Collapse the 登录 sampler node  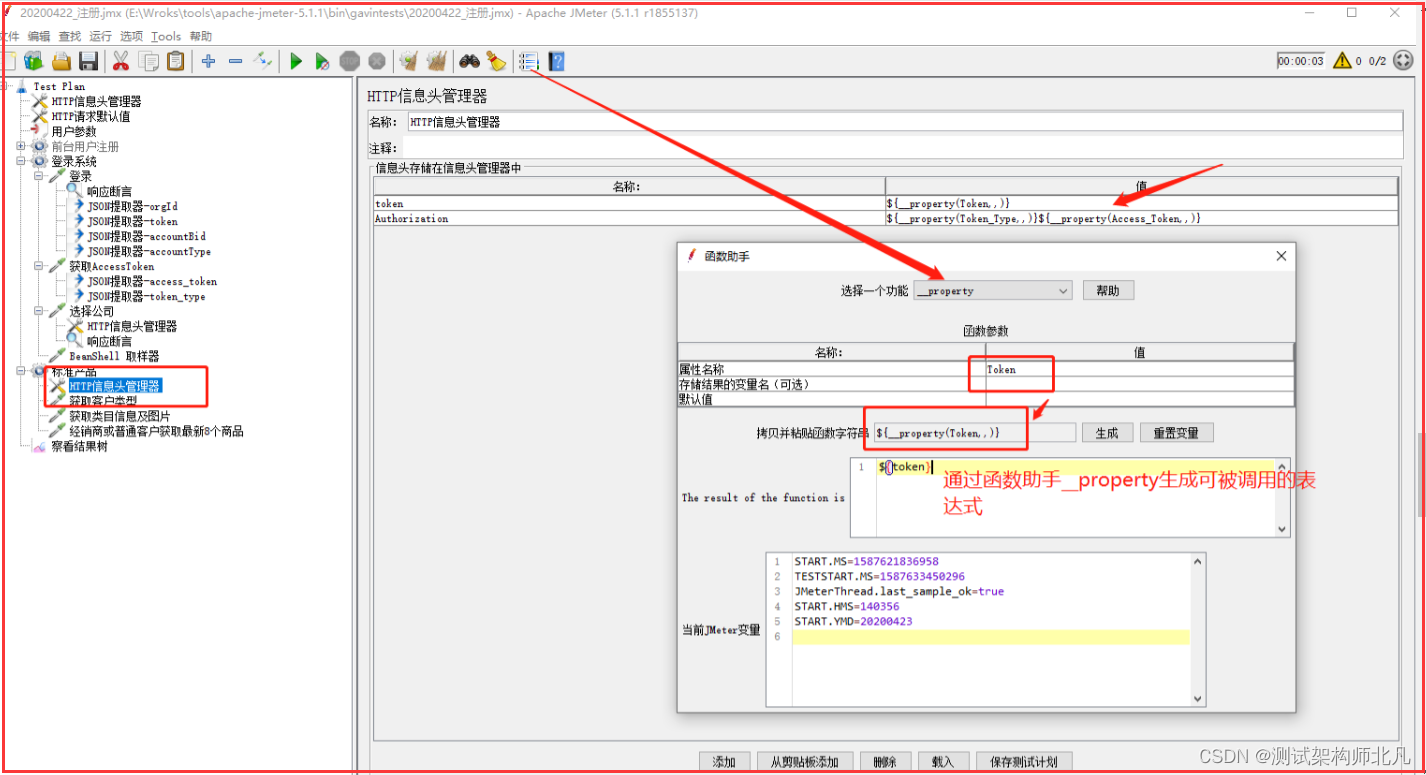tap(40, 176)
